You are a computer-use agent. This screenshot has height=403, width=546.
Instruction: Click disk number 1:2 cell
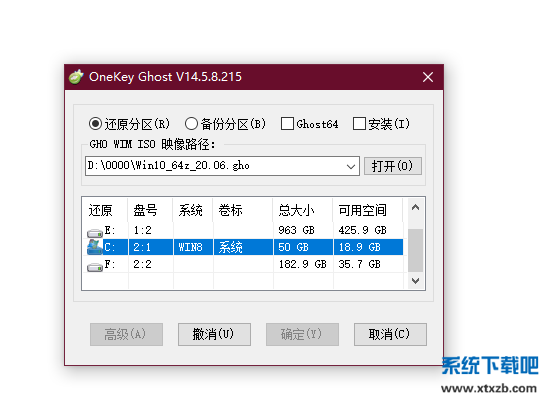tap(142, 230)
